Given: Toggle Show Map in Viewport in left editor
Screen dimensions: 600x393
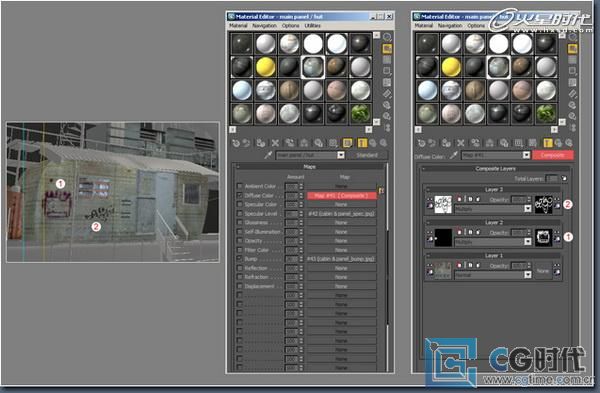Looking at the screenshot, I should tap(347, 143).
